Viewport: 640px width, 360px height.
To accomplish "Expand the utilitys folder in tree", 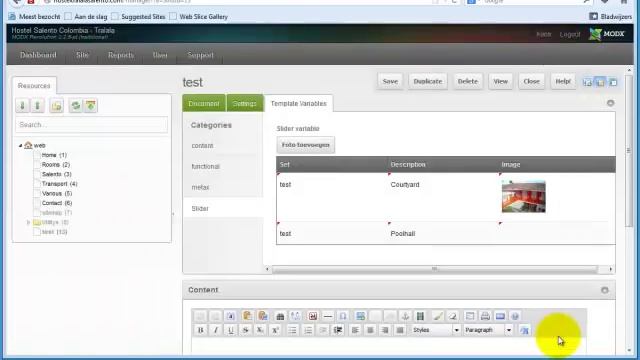I will pos(28,222).
